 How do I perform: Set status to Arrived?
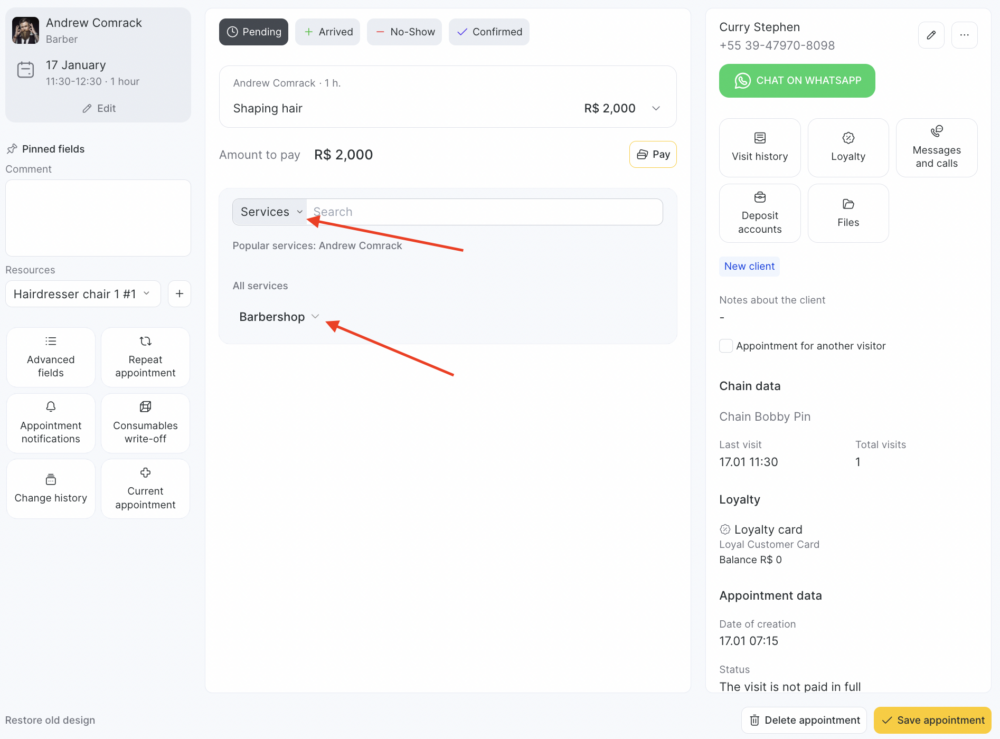click(328, 32)
